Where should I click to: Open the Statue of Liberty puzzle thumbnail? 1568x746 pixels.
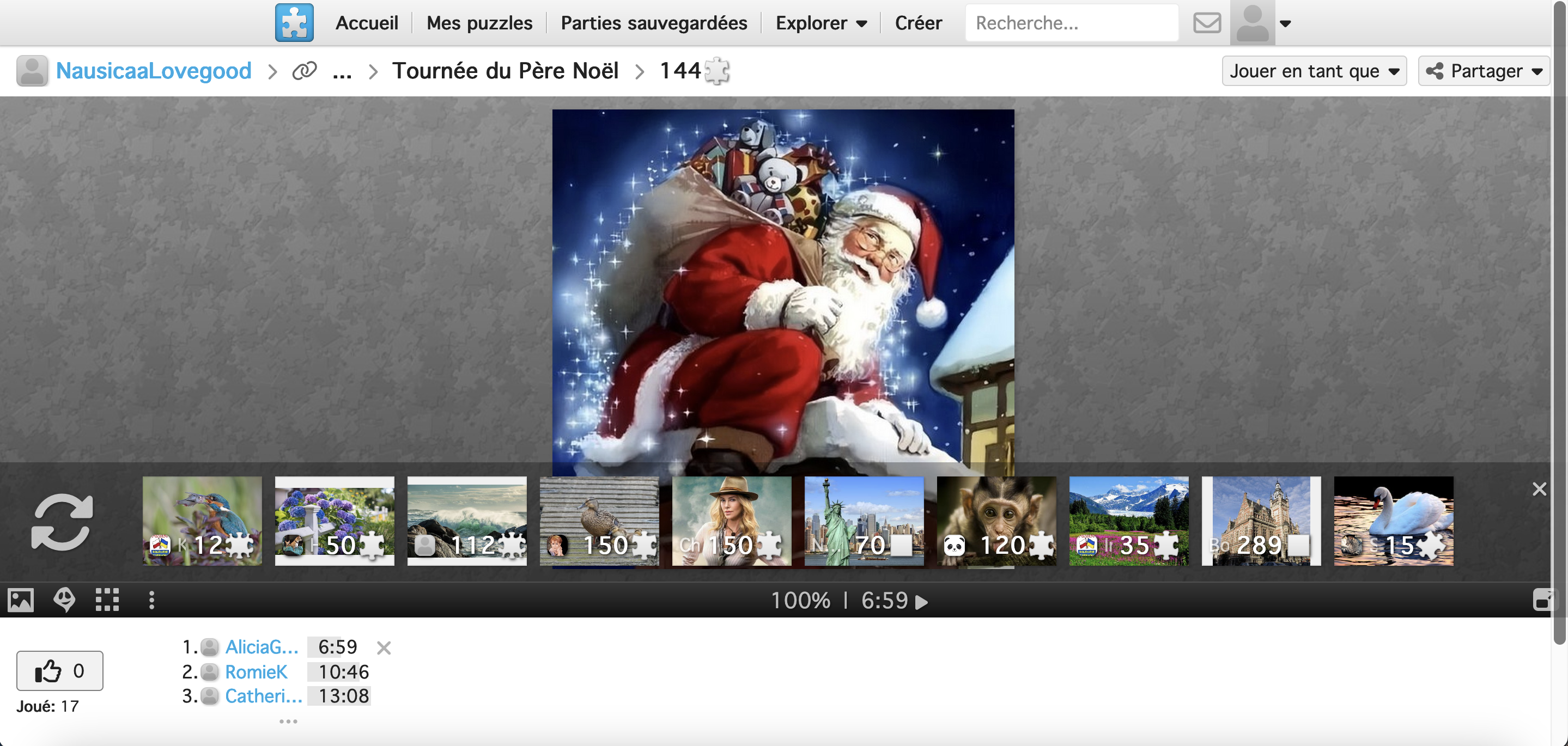864,521
